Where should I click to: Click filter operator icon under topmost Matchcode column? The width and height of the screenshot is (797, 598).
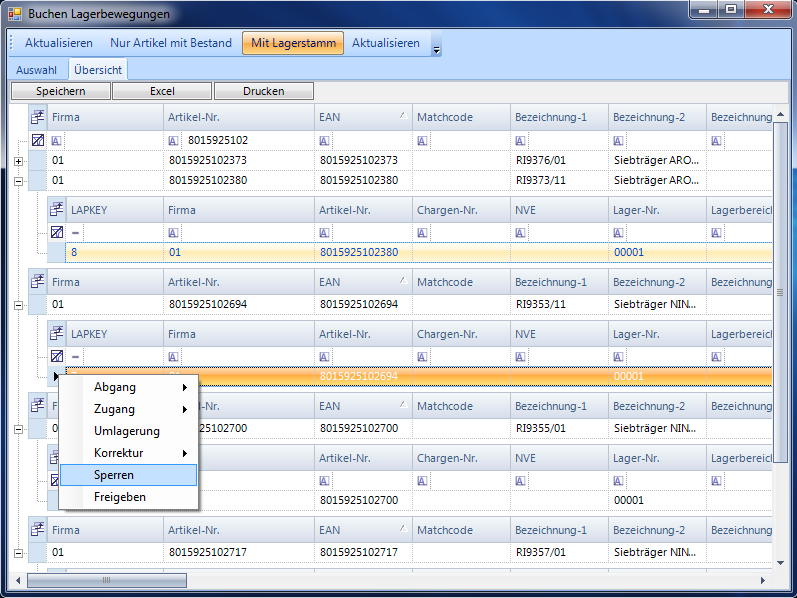pyautogui.click(x=423, y=141)
